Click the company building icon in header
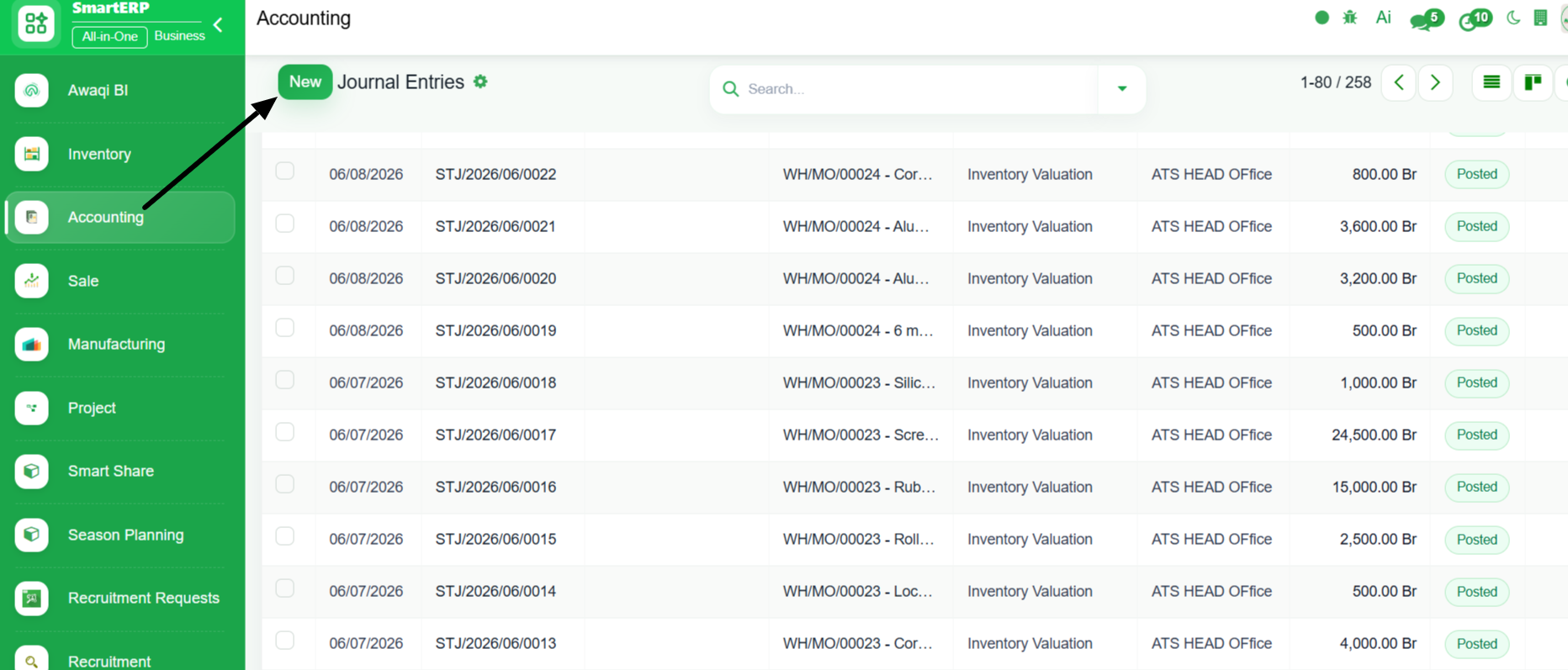1568x670 pixels. tap(1540, 18)
